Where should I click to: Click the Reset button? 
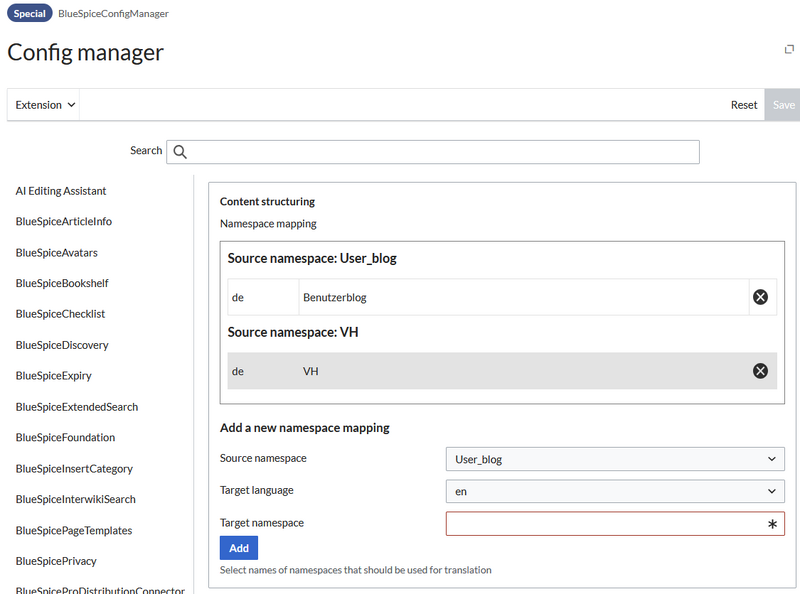[743, 104]
